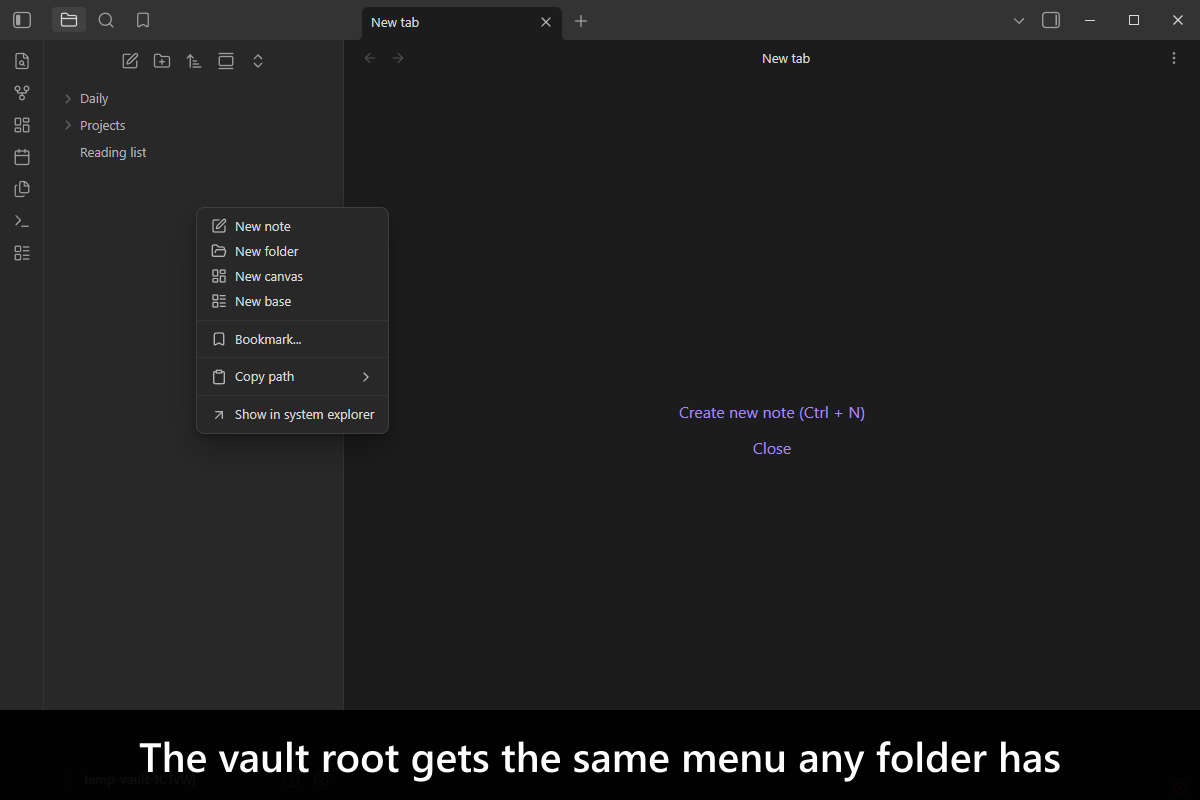Add a new tab with plus icon

pos(581,21)
